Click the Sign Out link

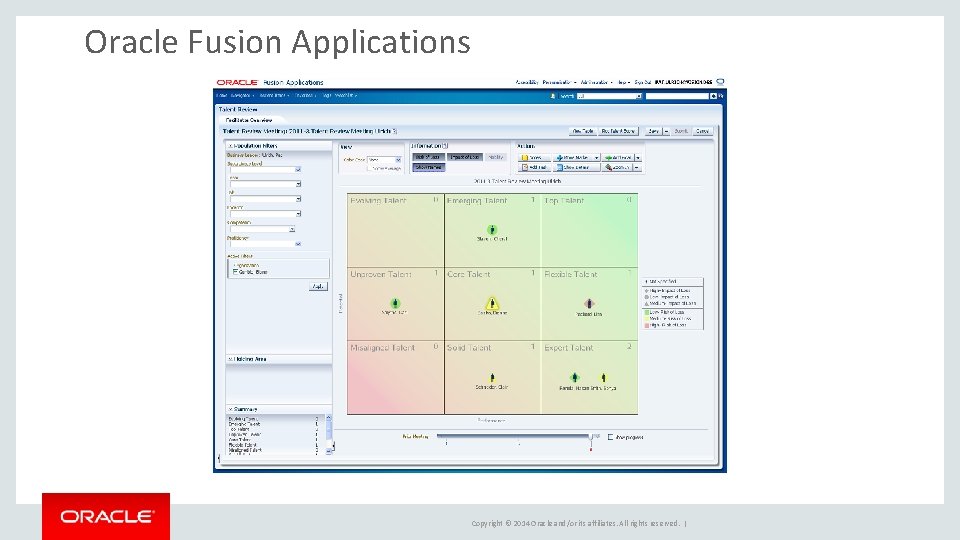click(x=642, y=82)
